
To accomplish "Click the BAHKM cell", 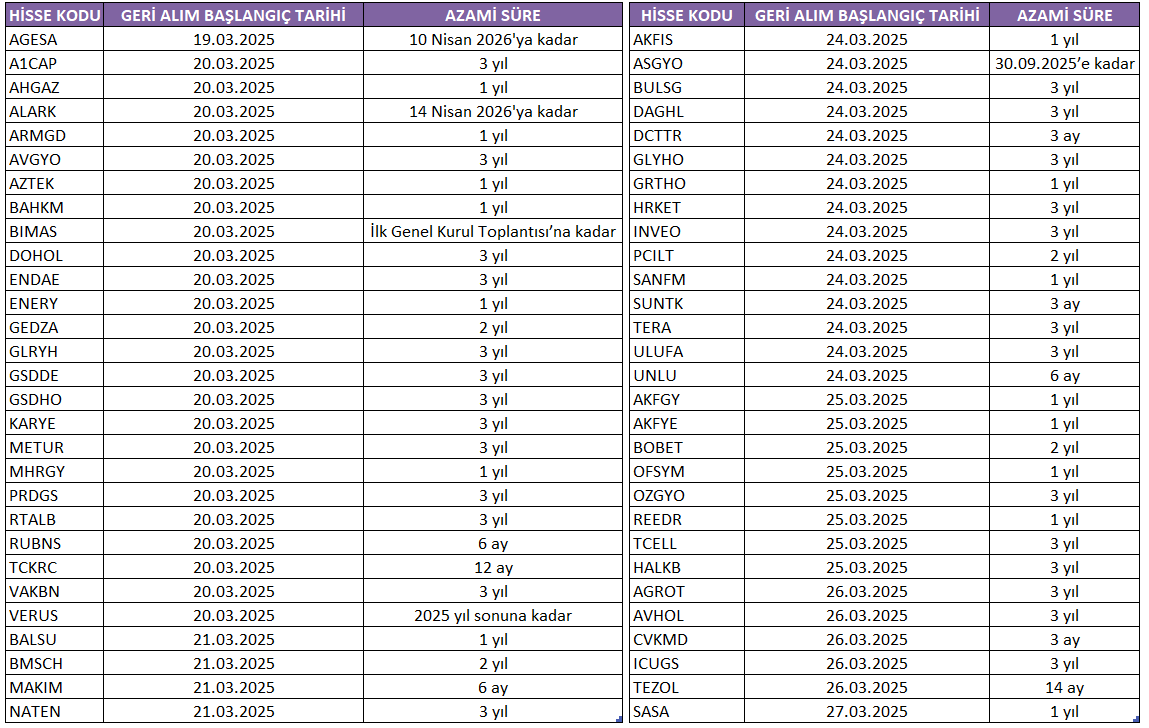I will (x=54, y=207).
